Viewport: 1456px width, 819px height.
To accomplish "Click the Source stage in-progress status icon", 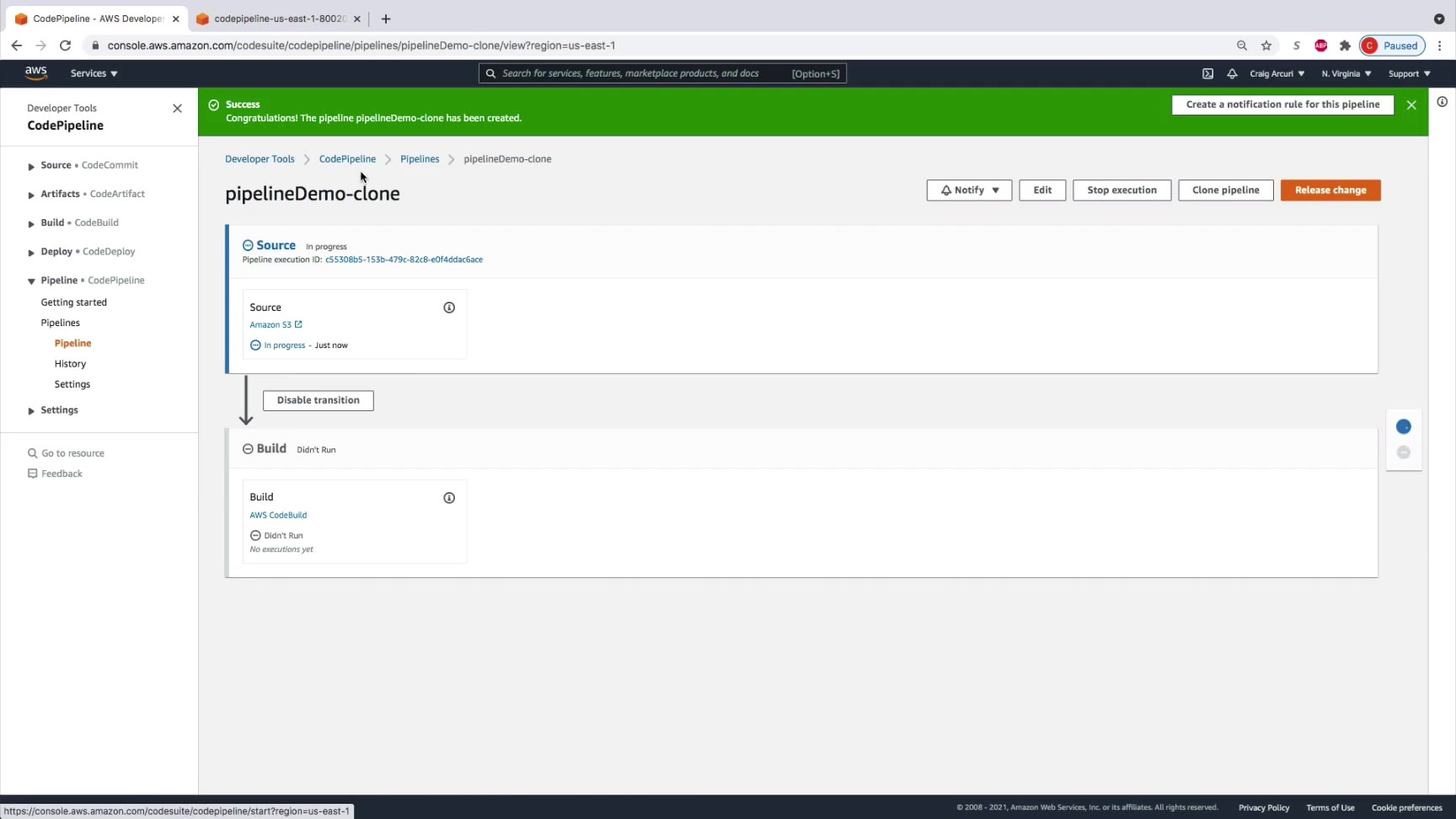I will click(248, 245).
